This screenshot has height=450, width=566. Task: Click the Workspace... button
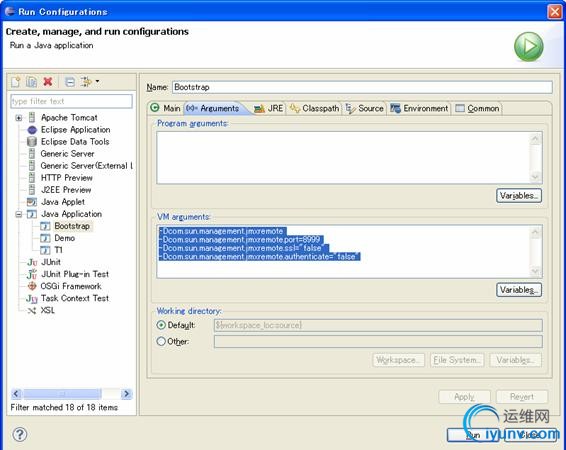click(398, 360)
